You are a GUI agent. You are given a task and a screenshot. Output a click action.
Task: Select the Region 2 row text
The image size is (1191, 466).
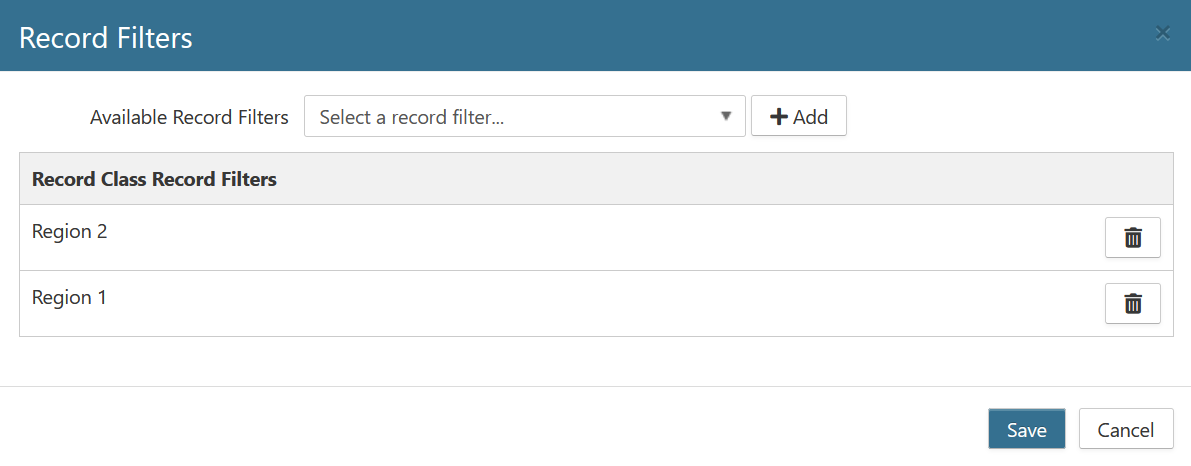69,231
